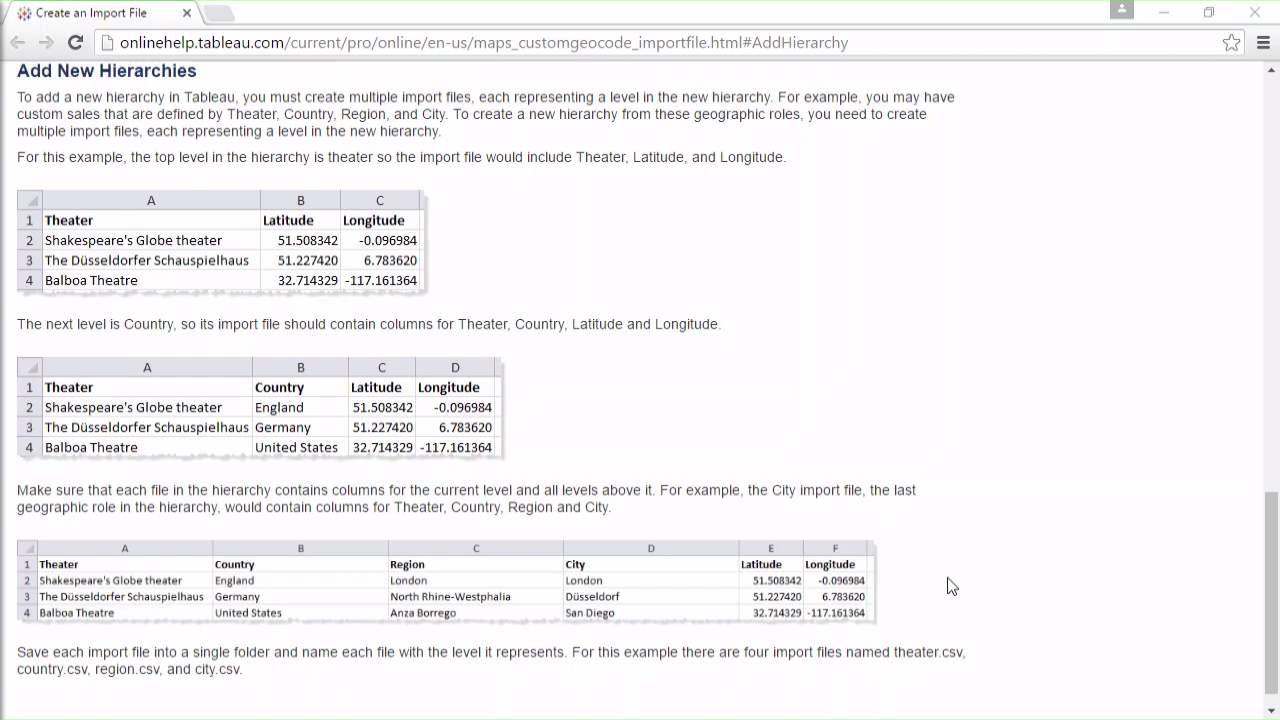Click the Add New Hierarchies heading
The image size is (1280, 720).
pyautogui.click(x=106, y=71)
